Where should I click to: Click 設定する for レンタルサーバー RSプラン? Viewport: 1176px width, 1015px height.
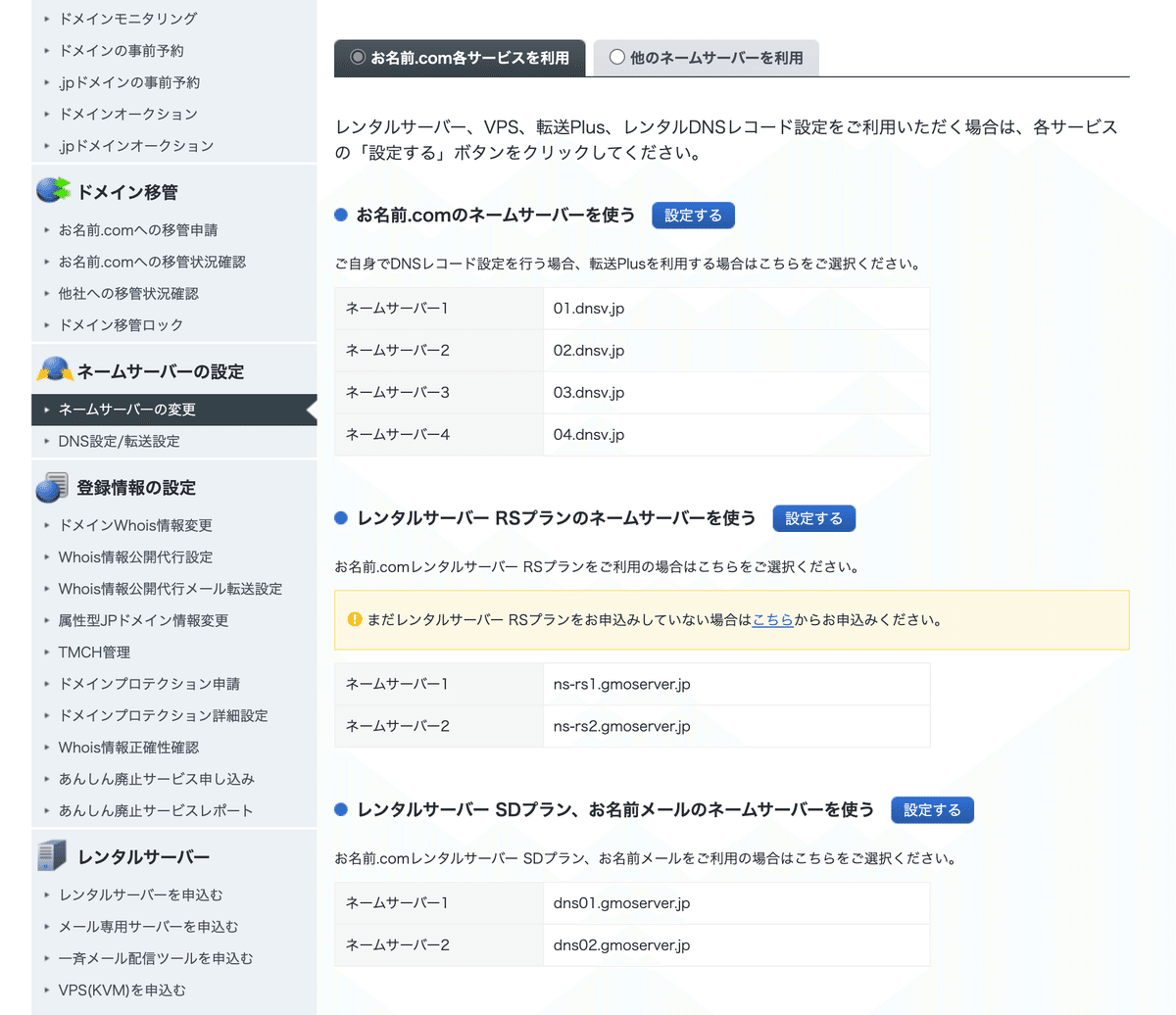click(813, 518)
